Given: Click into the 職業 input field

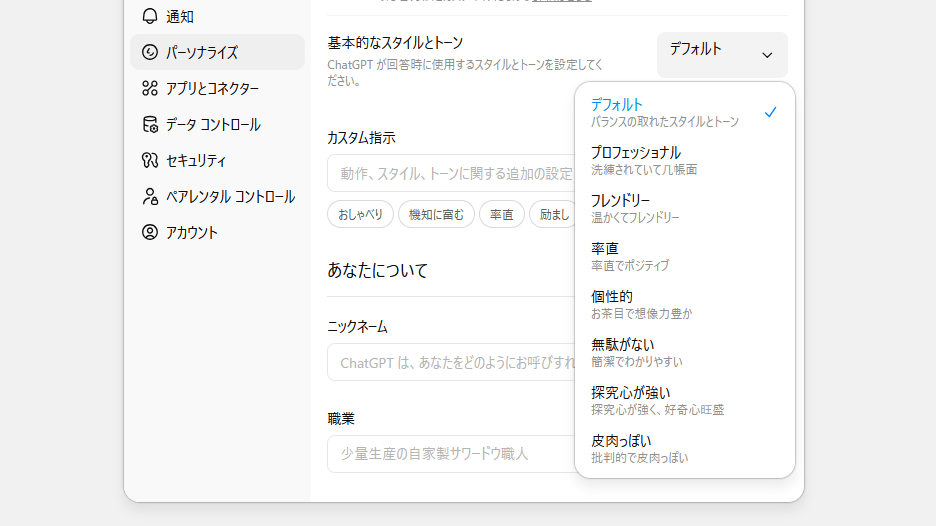Looking at the screenshot, I should click(452, 453).
